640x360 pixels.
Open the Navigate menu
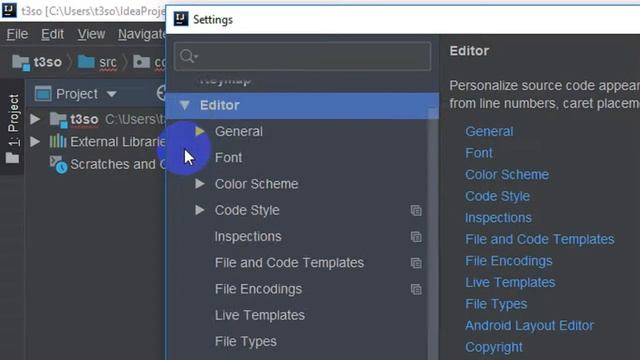142,34
